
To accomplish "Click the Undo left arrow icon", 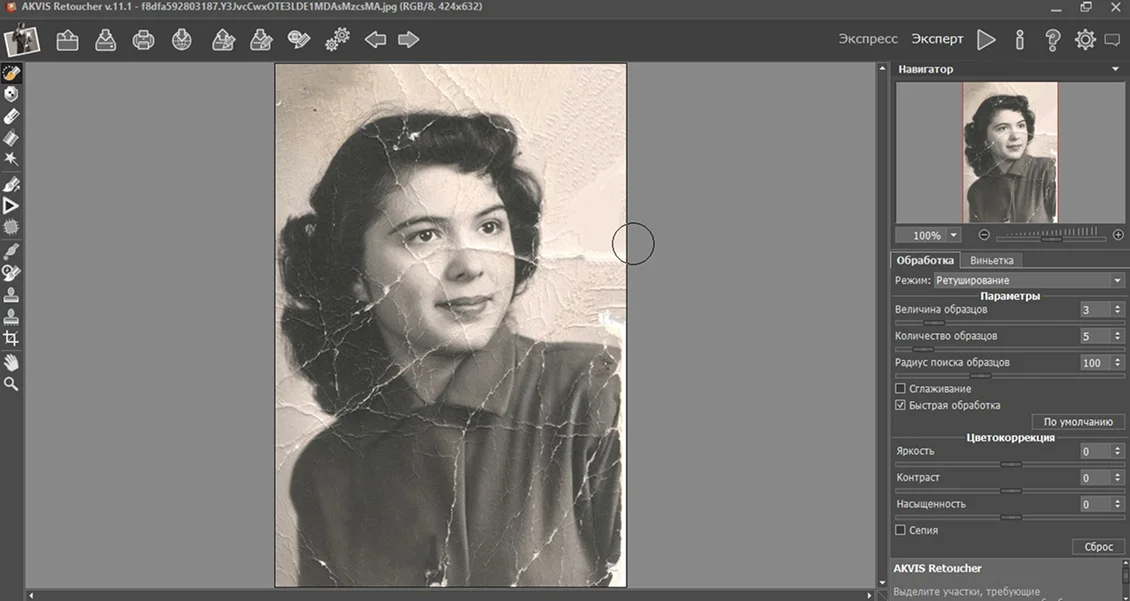I will click(375, 40).
